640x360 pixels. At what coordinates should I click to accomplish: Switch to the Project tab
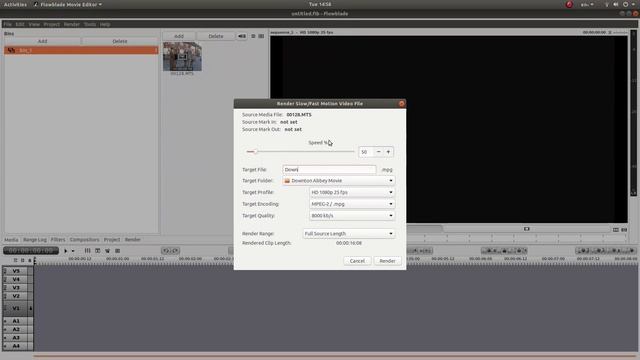coord(112,240)
